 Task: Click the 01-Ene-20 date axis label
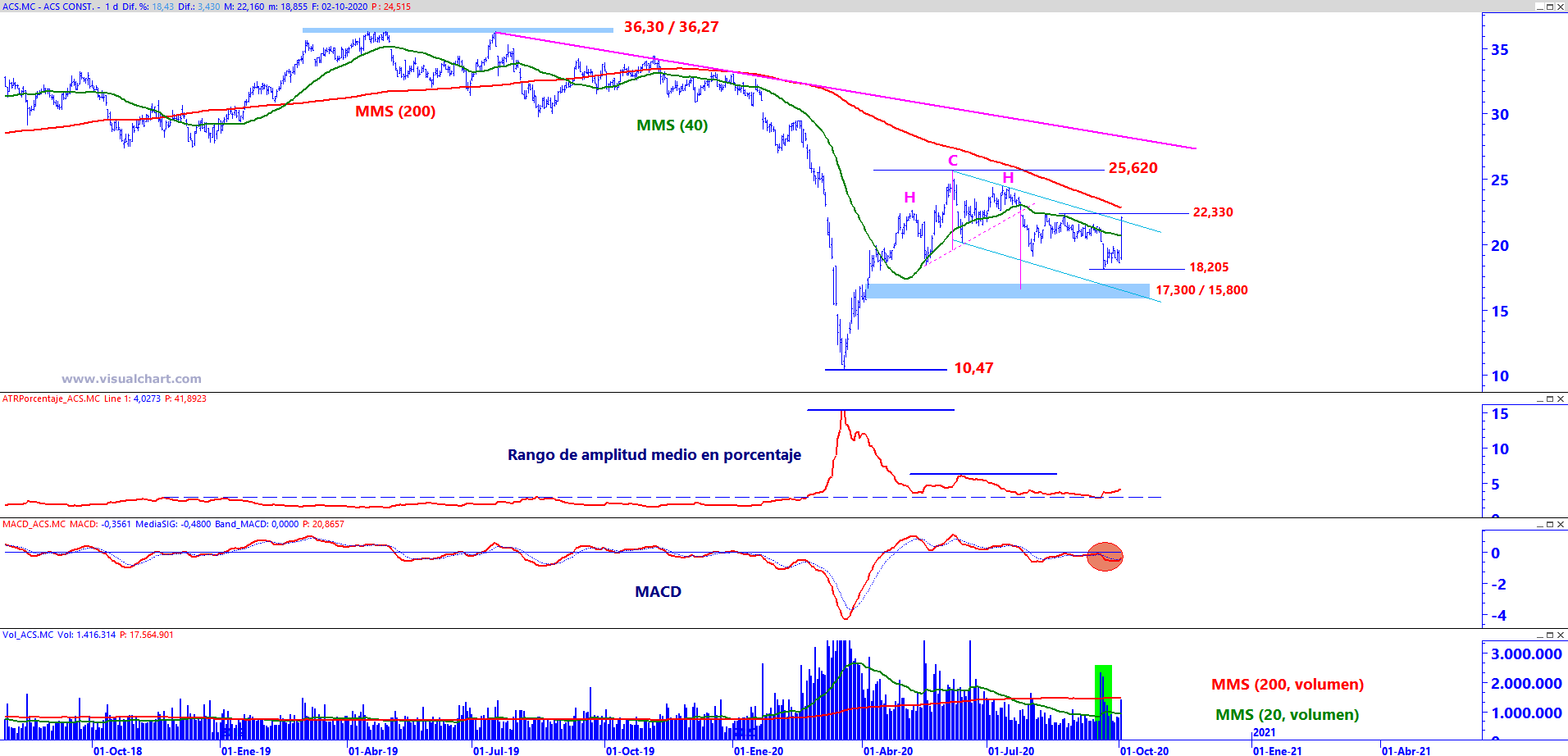[x=759, y=751]
